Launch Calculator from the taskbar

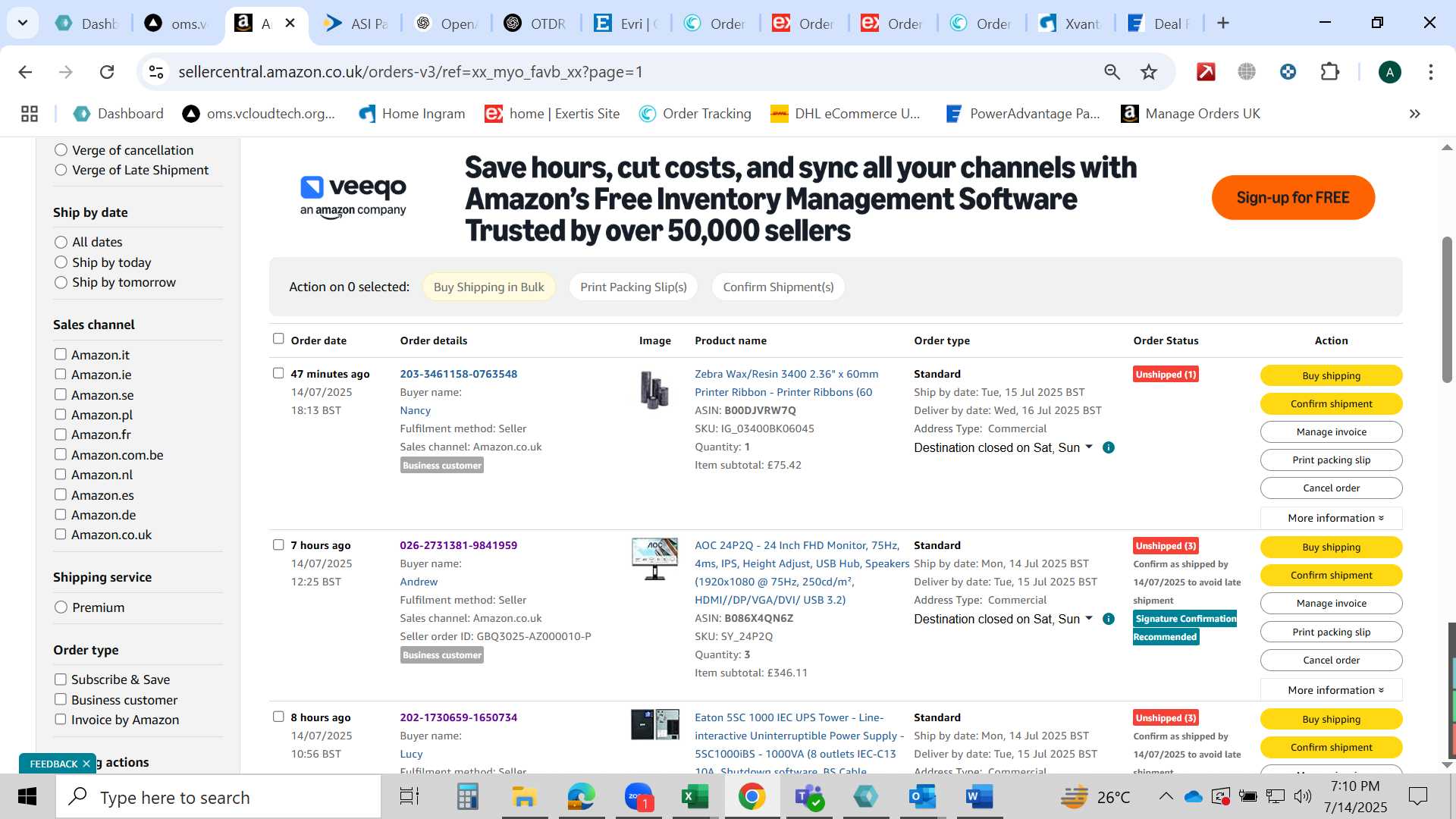(467, 797)
